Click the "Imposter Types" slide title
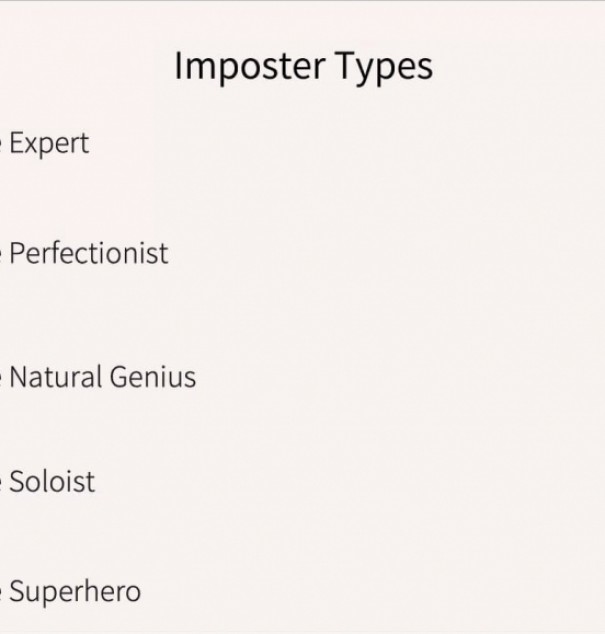The width and height of the screenshot is (605, 634). click(x=303, y=67)
